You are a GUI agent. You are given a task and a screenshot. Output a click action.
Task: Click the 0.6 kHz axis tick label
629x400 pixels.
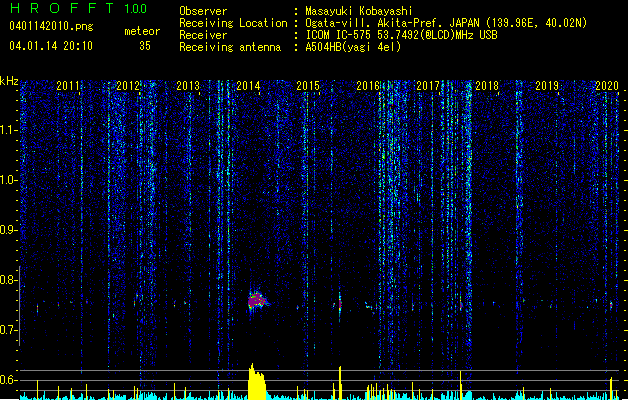tap(8, 380)
